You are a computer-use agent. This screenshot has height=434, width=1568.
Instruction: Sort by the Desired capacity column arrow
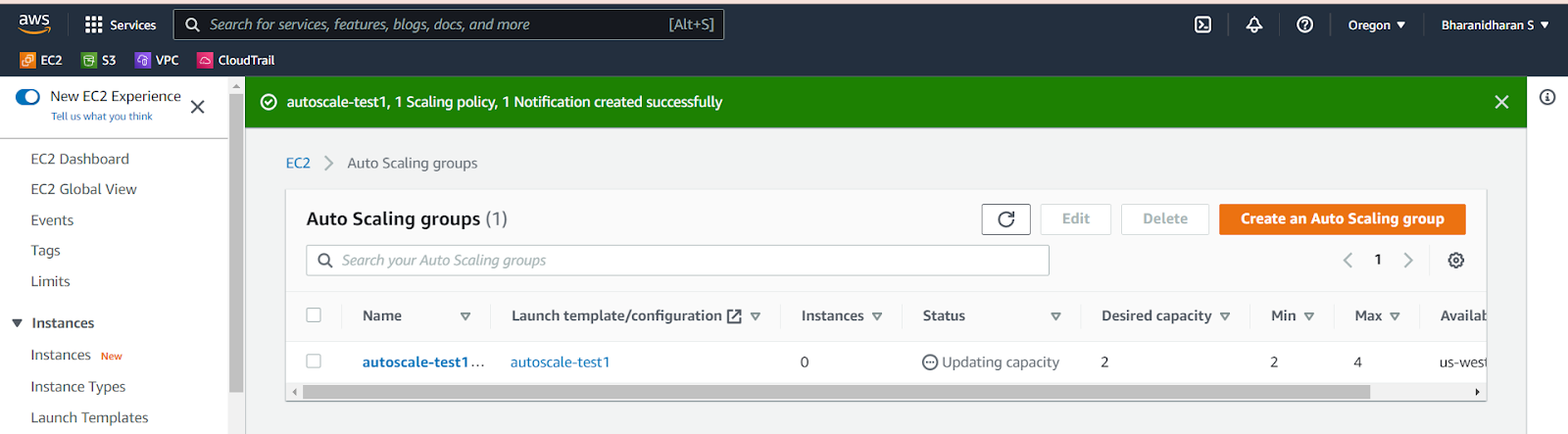(1225, 316)
